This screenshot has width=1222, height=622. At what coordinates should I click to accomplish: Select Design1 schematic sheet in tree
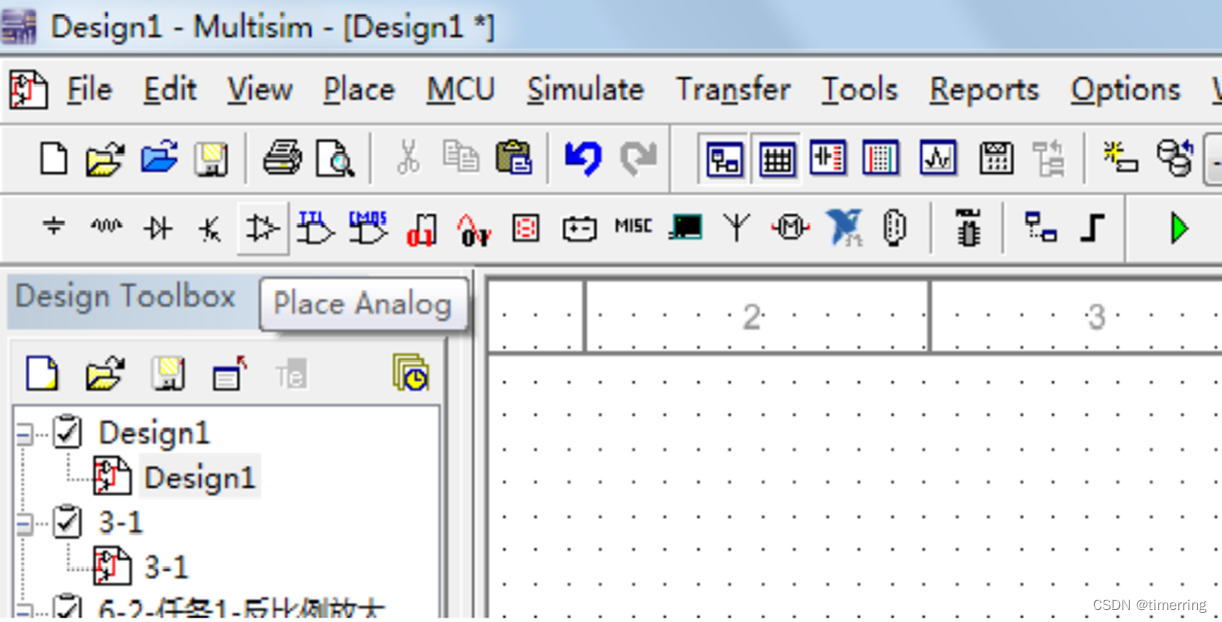pos(199,477)
